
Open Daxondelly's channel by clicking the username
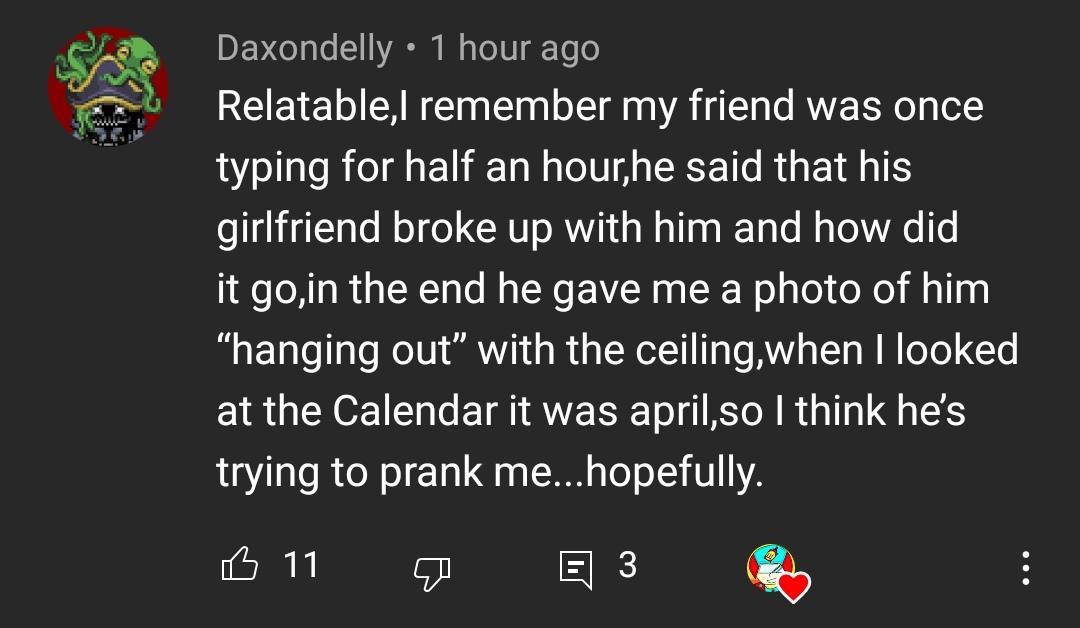(x=302, y=48)
